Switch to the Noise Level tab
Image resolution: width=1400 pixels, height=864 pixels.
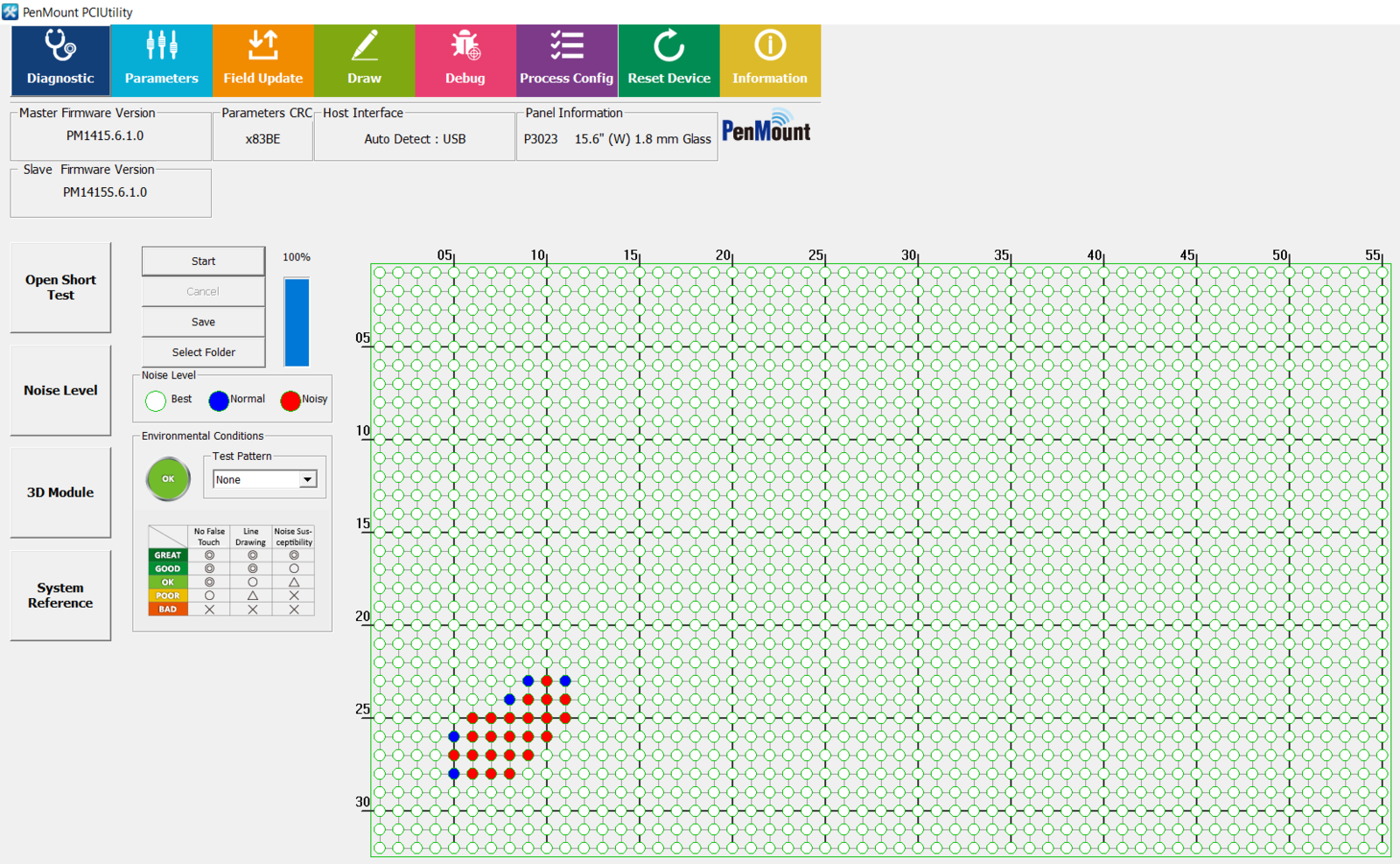[x=60, y=390]
